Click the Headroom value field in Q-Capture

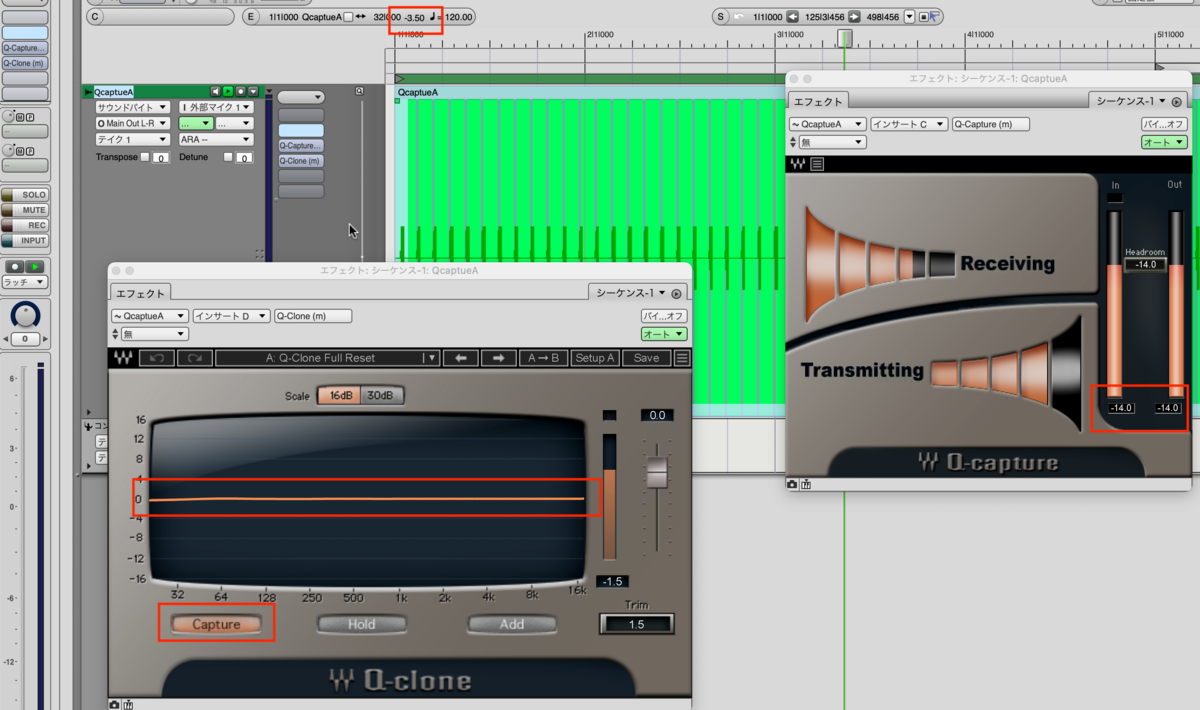pyautogui.click(x=1145, y=265)
